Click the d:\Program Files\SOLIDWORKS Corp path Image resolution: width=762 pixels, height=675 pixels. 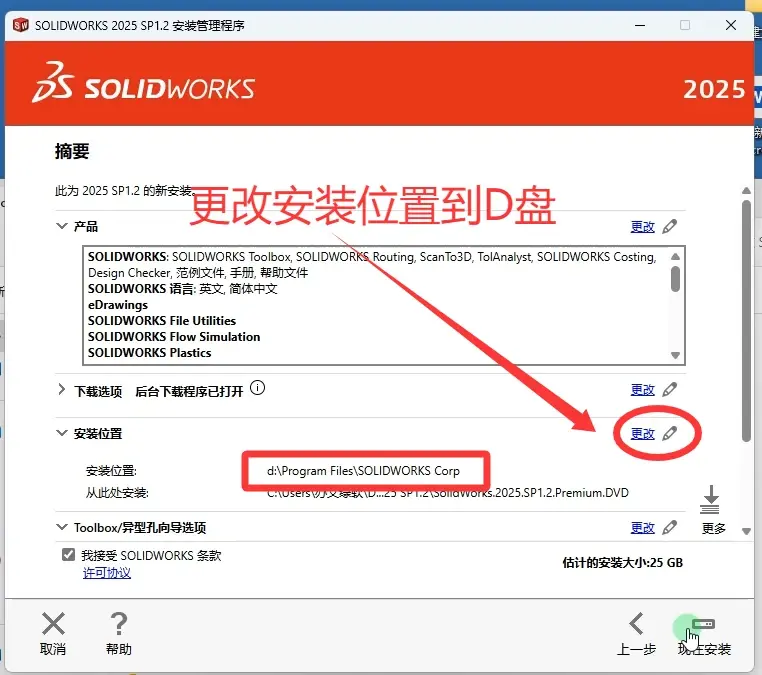[x=363, y=471]
